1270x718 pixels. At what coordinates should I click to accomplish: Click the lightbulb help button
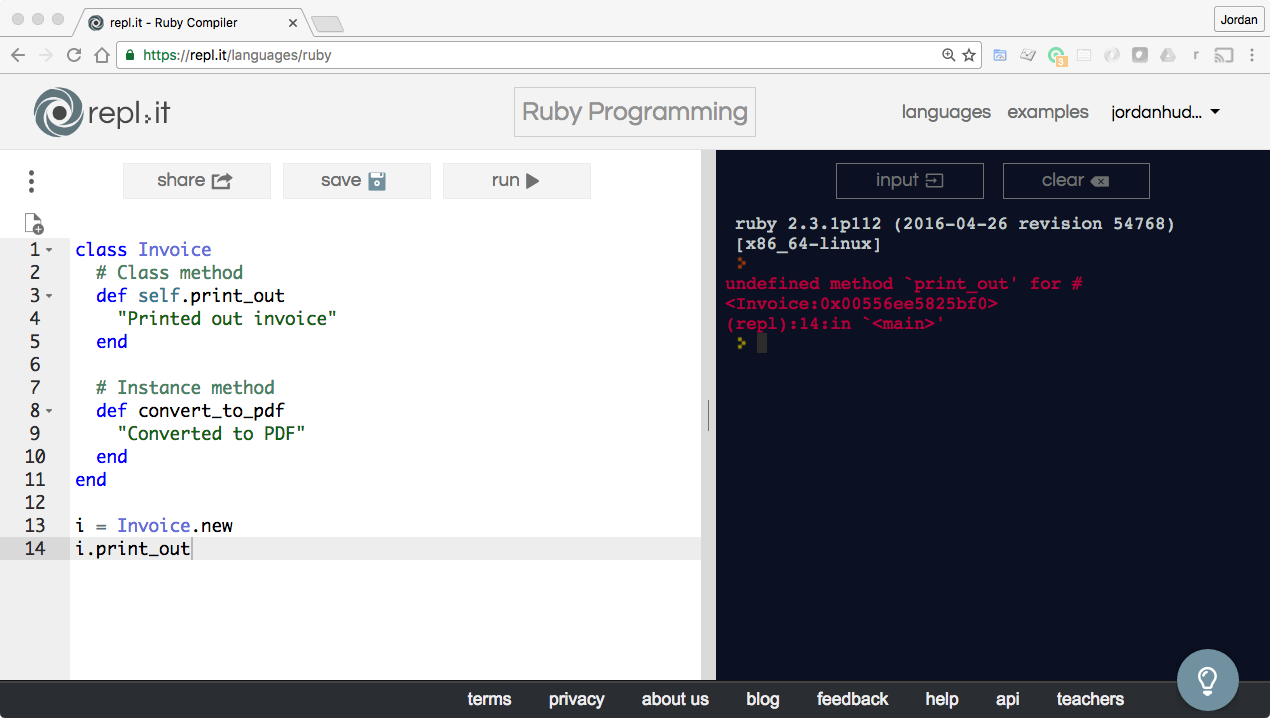(x=1208, y=680)
